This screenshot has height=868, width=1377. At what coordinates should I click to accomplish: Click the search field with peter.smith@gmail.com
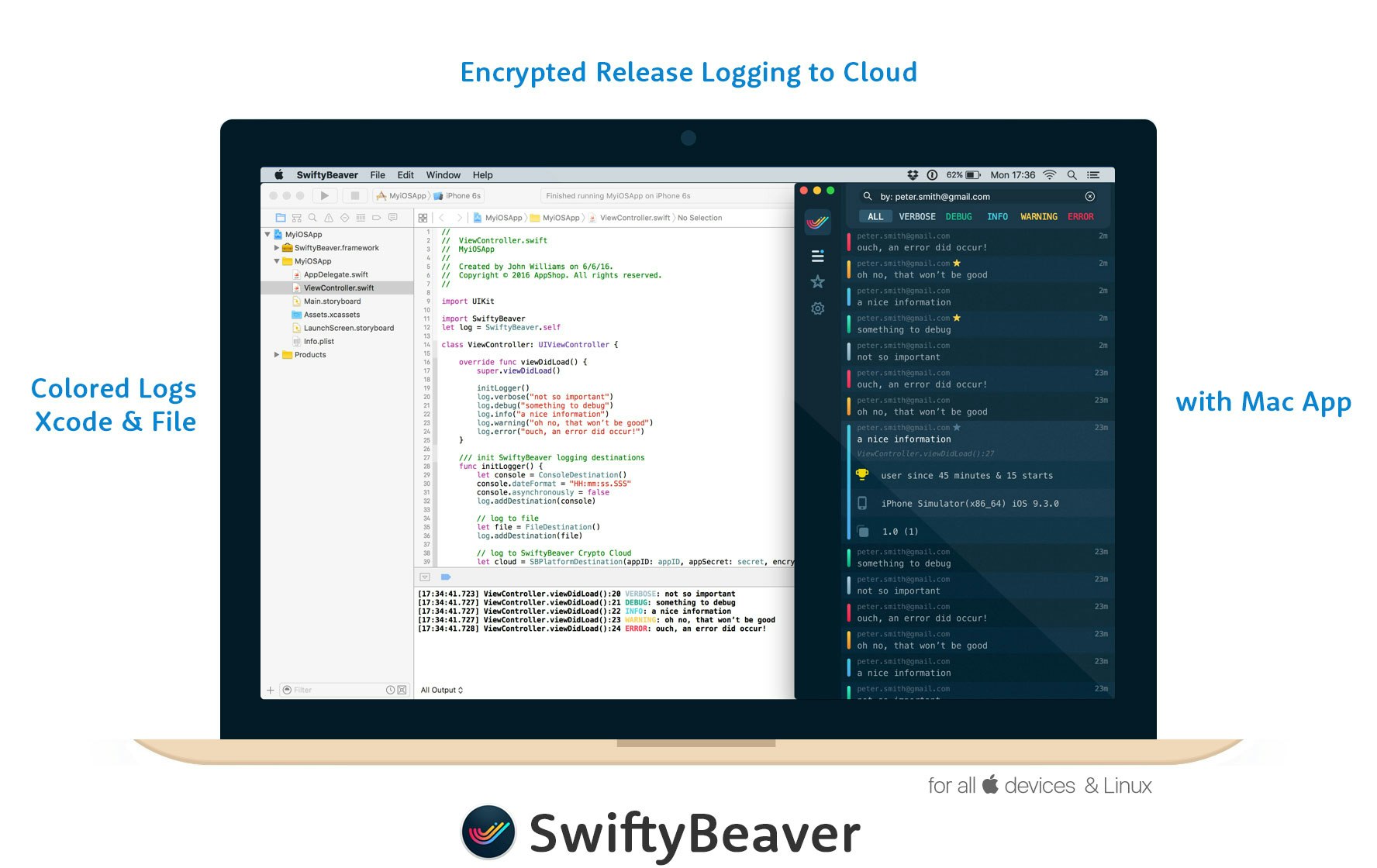(x=978, y=196)
